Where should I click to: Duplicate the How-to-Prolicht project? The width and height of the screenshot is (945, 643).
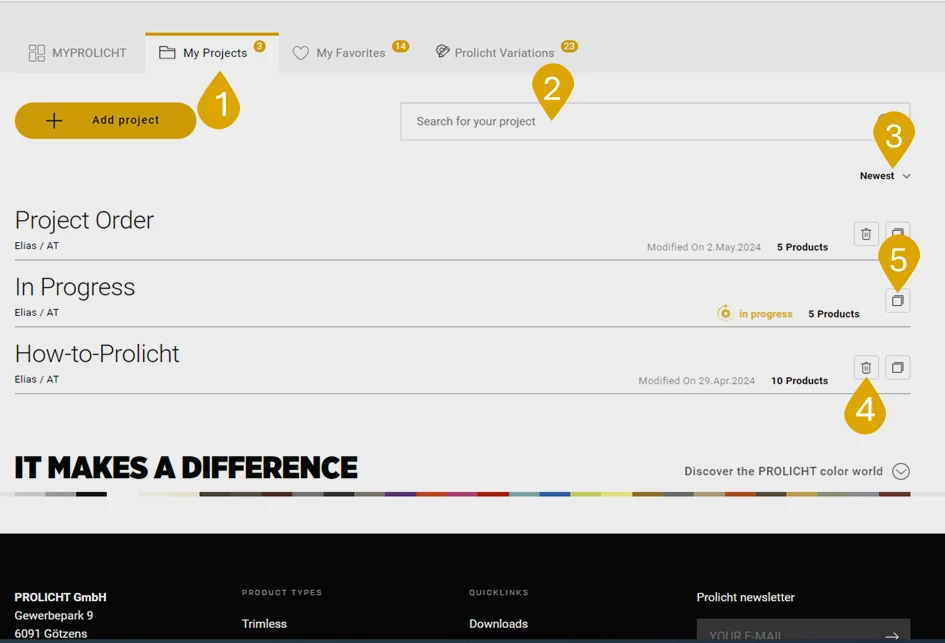coord(897,367)
